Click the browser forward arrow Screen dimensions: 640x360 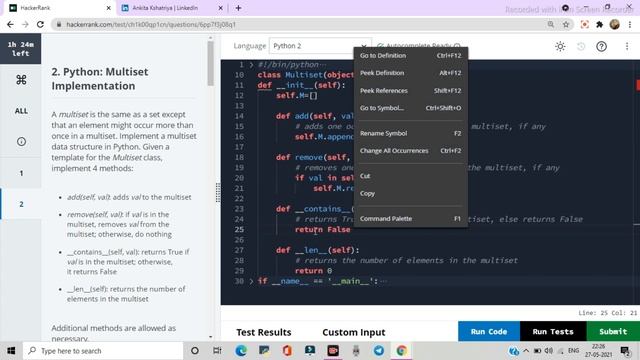25,24
